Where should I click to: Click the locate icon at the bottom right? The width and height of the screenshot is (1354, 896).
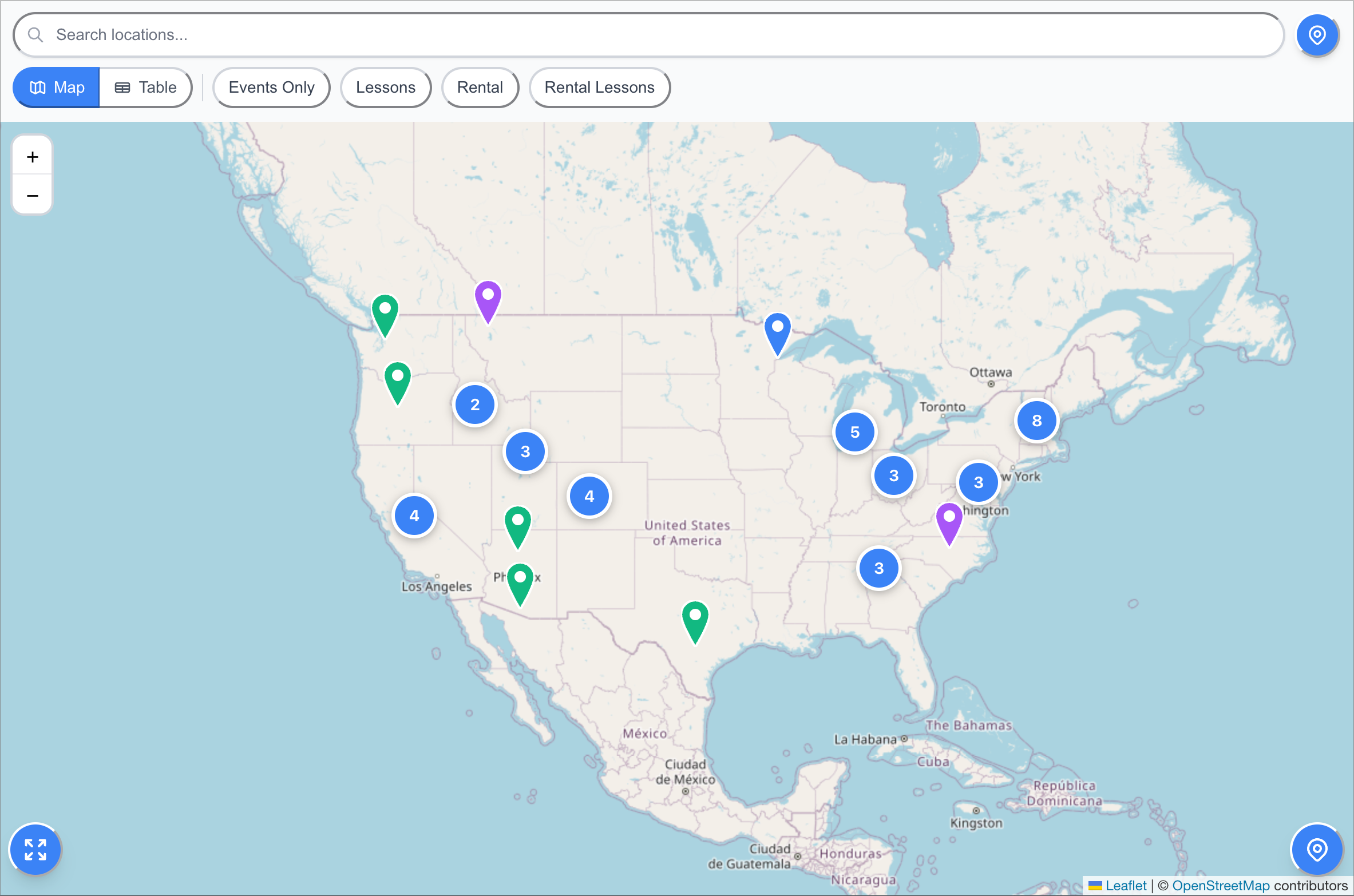(x=1317, y=850)
